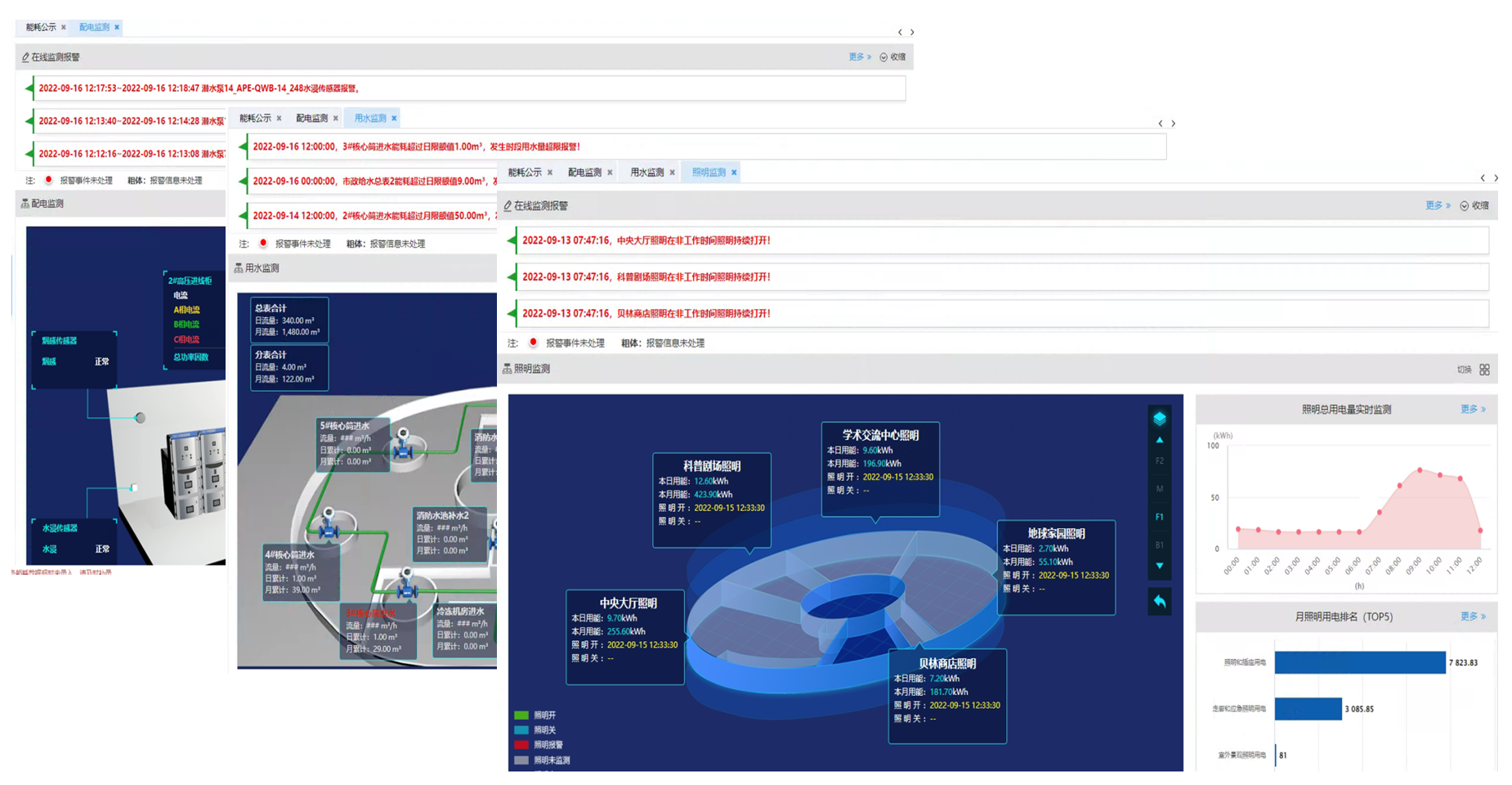
Task: Select the M mezzanine floor
Action: pos(1159,489)
